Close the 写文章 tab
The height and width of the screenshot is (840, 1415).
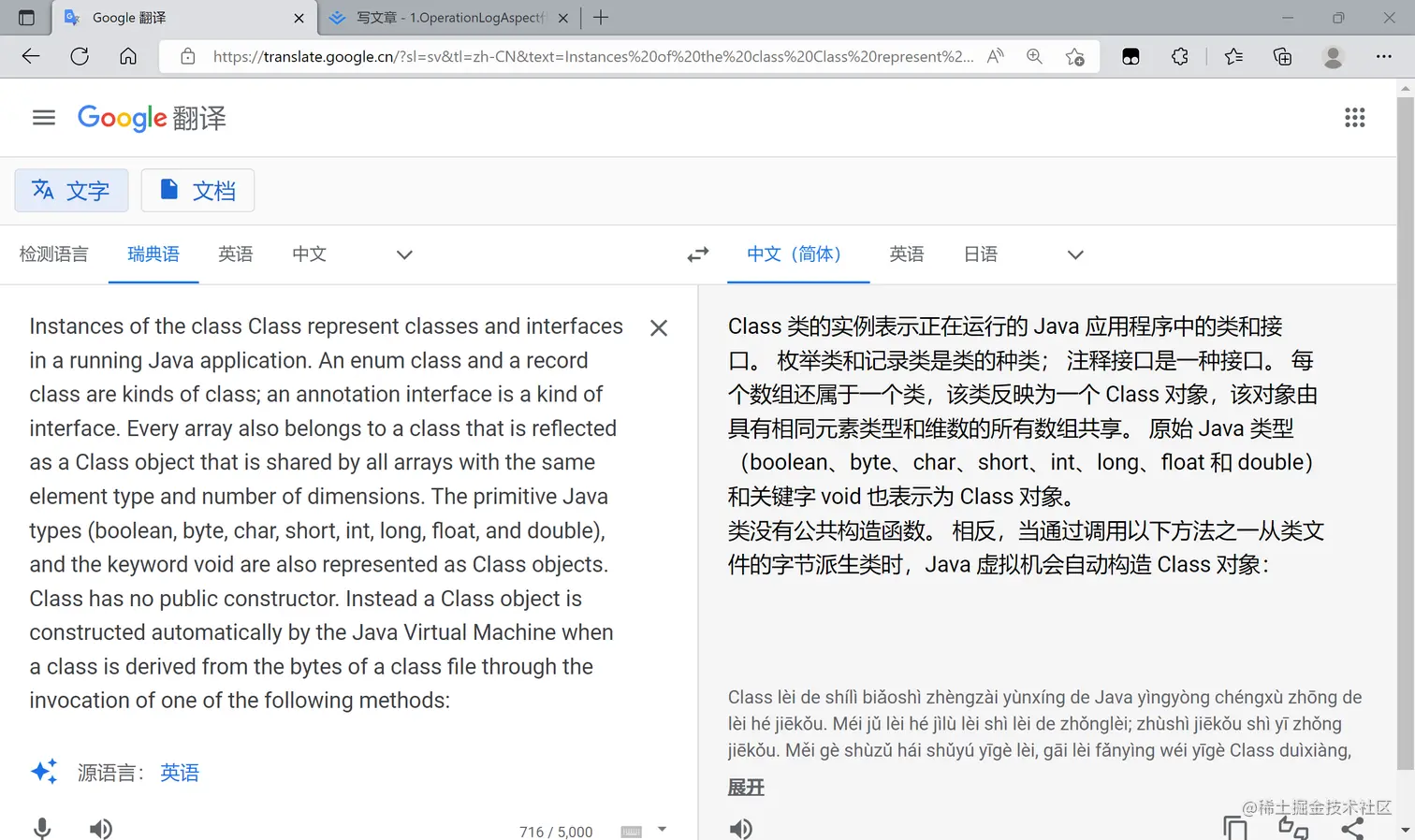pos(563,18)
